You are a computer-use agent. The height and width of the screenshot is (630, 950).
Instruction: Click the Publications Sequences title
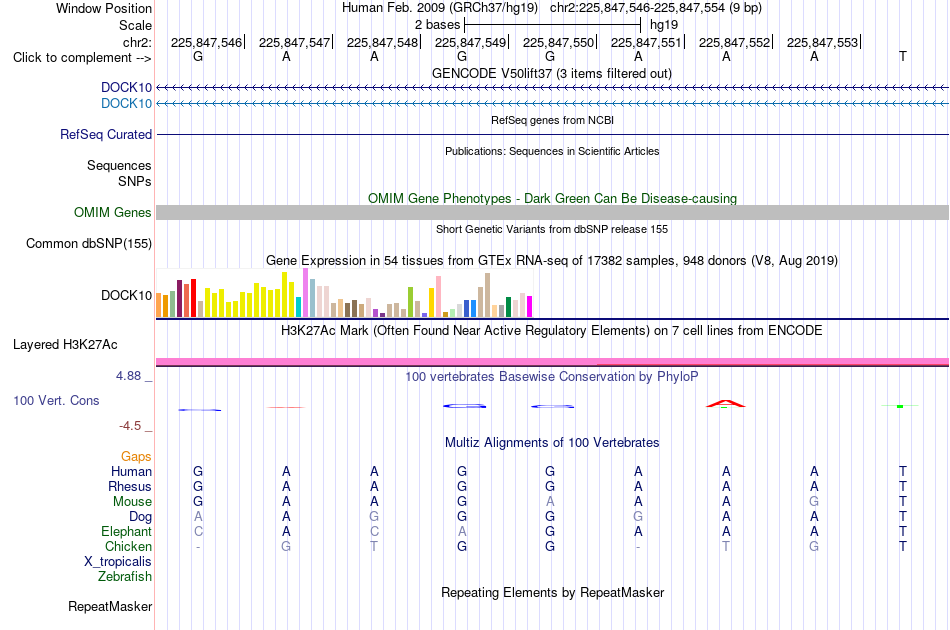click(x=551, y=151)
